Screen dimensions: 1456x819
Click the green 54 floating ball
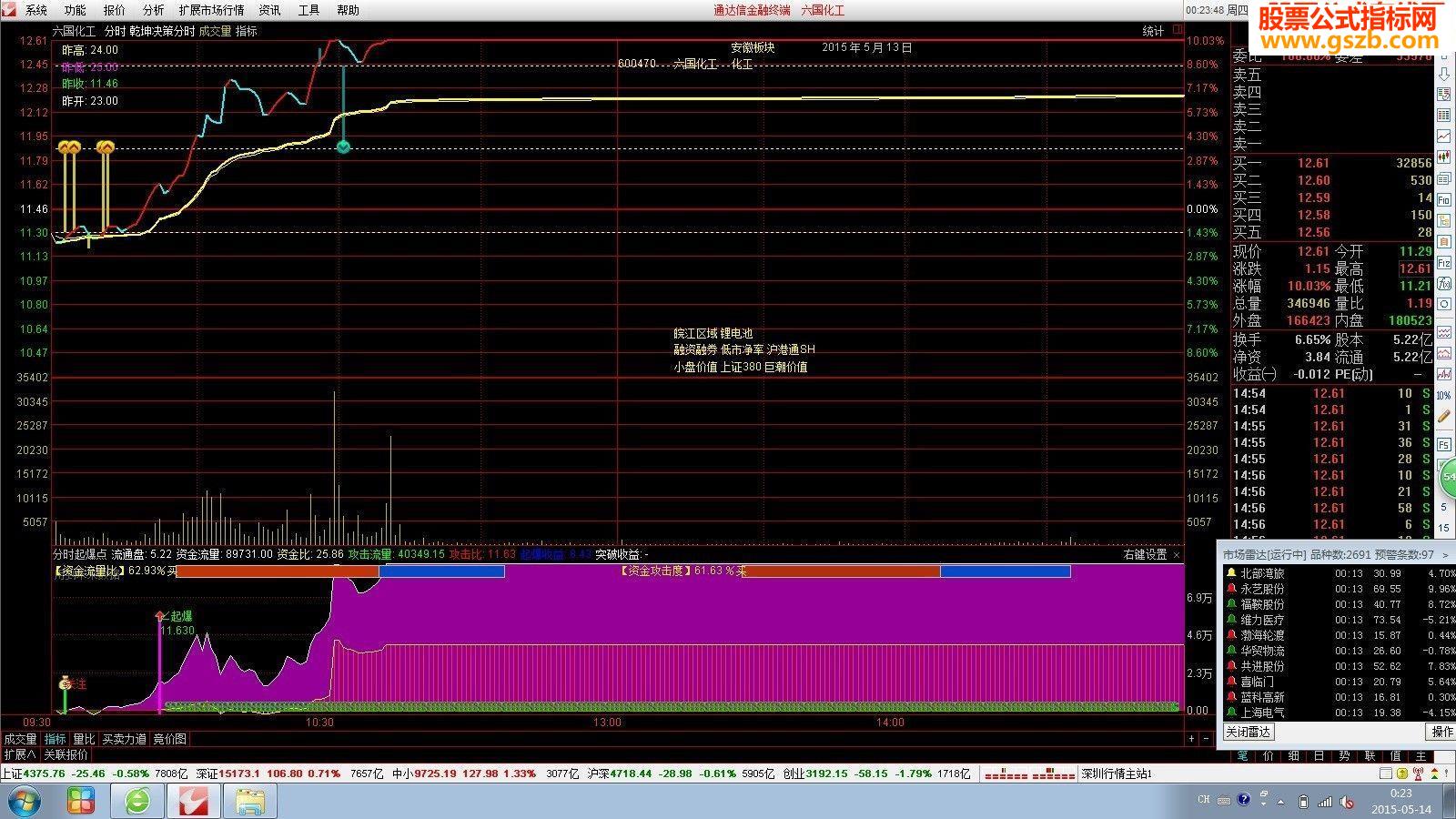pyautogui.click(x=1449, y=476)
